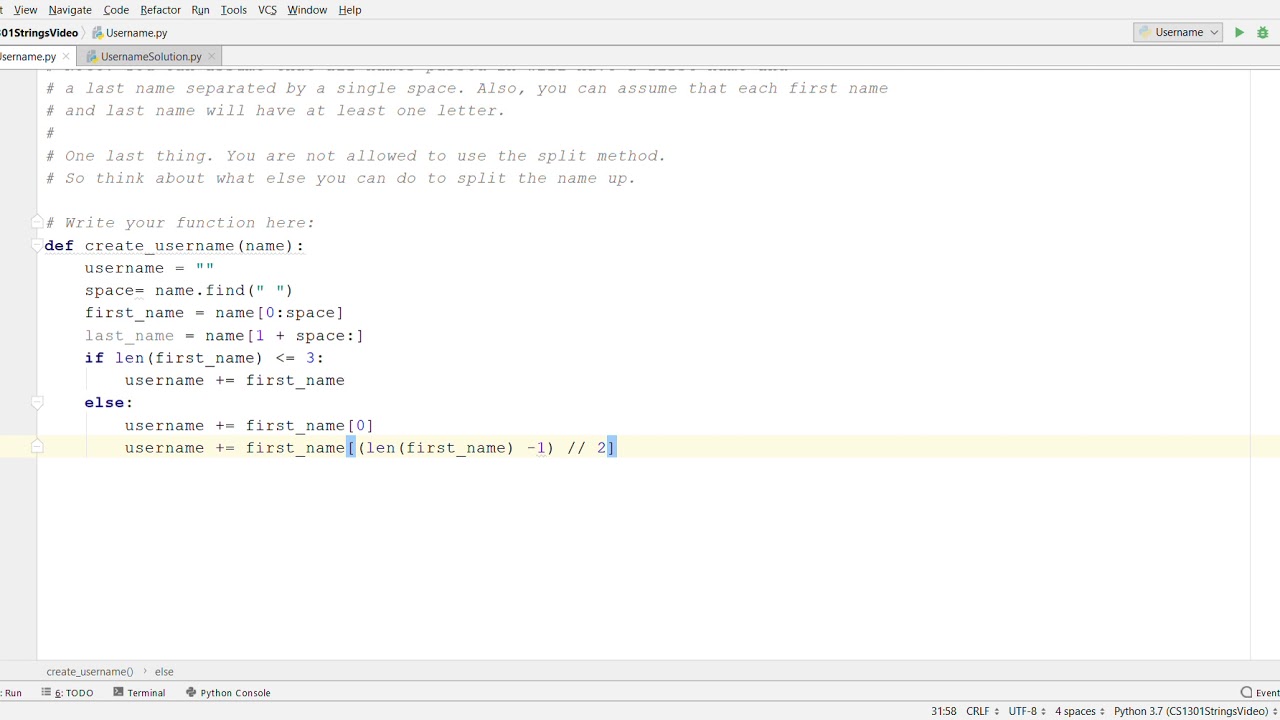The width and height of the screenshot is (1280, 720).
Task: Click on username += first_name[0] line
Action: pos(249,426)
